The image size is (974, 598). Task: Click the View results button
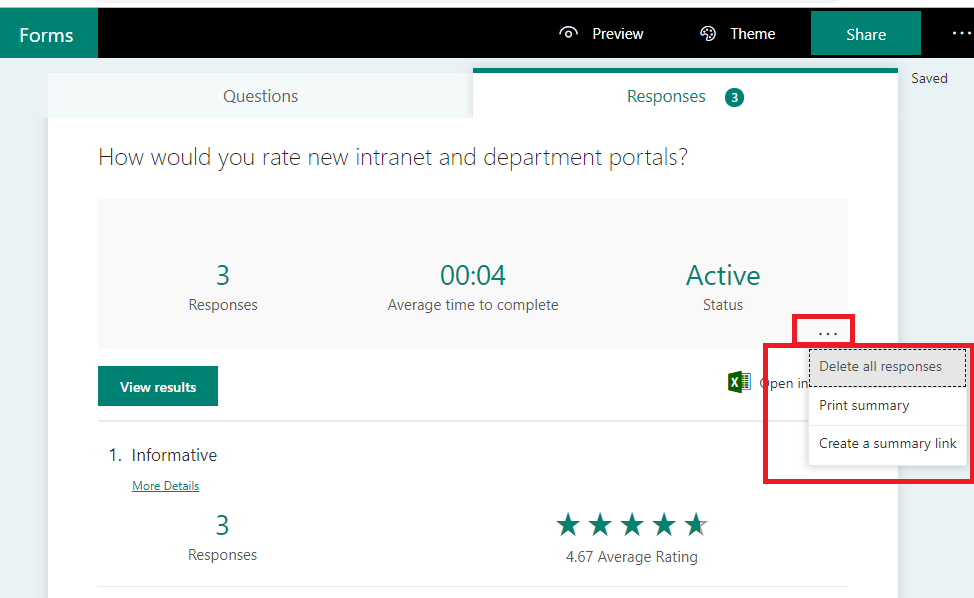(x=157, y=386)
